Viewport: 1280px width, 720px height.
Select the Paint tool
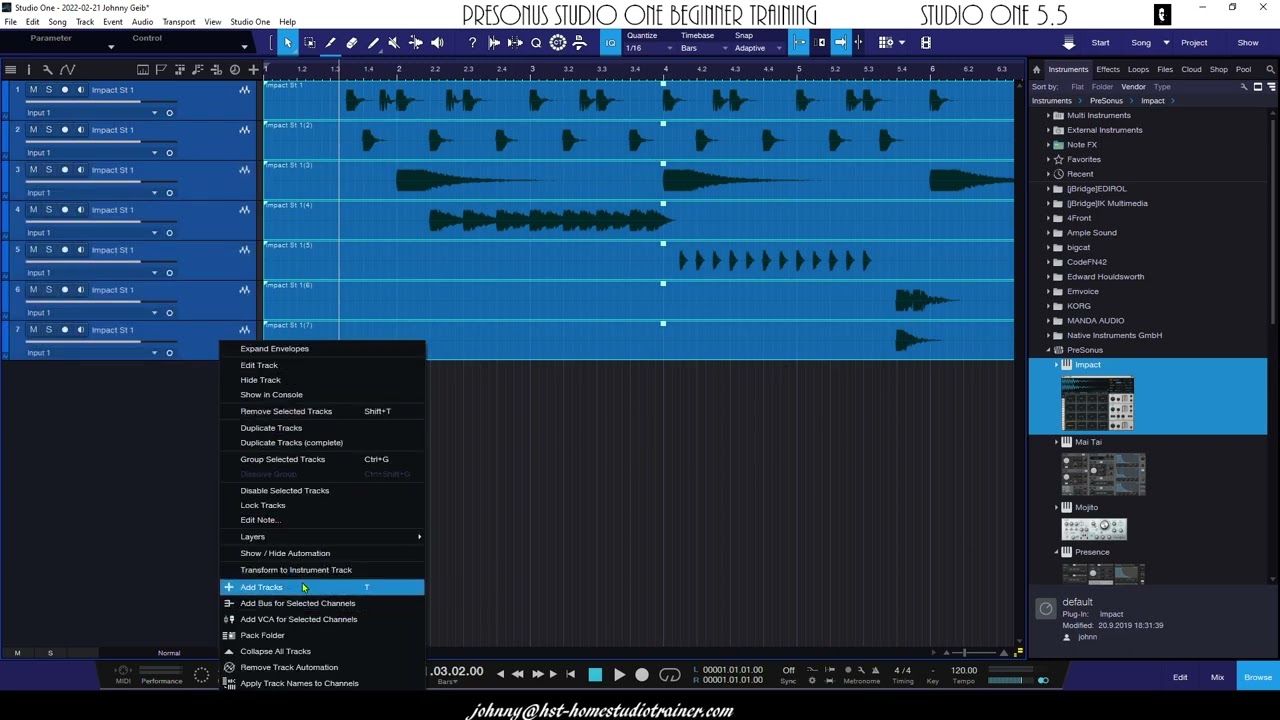coord(373,43)
